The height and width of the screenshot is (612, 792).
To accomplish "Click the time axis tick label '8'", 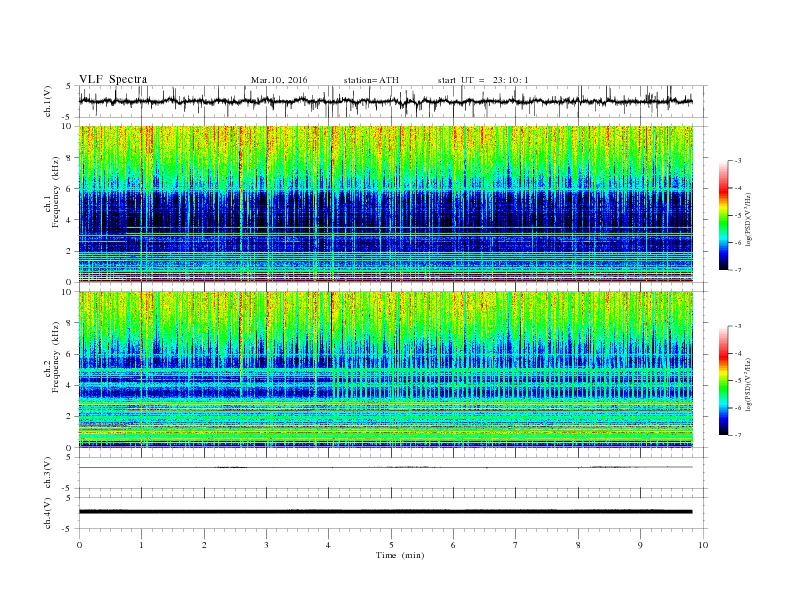I will (578, 545).
